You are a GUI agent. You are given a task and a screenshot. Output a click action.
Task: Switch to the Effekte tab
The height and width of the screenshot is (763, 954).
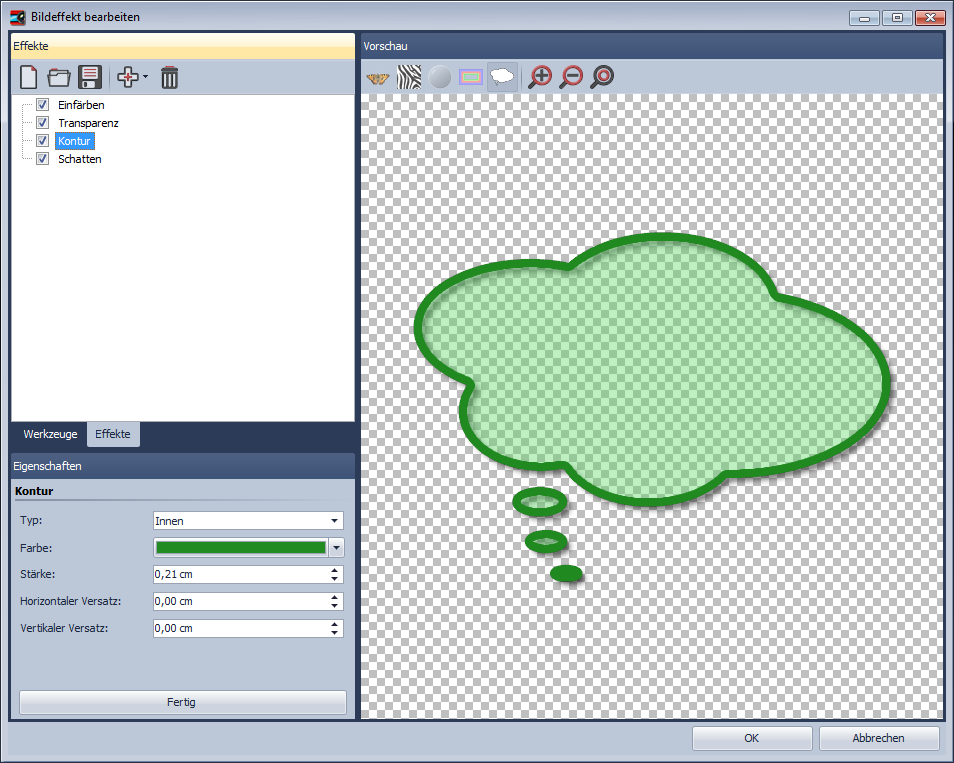[113, 434]
